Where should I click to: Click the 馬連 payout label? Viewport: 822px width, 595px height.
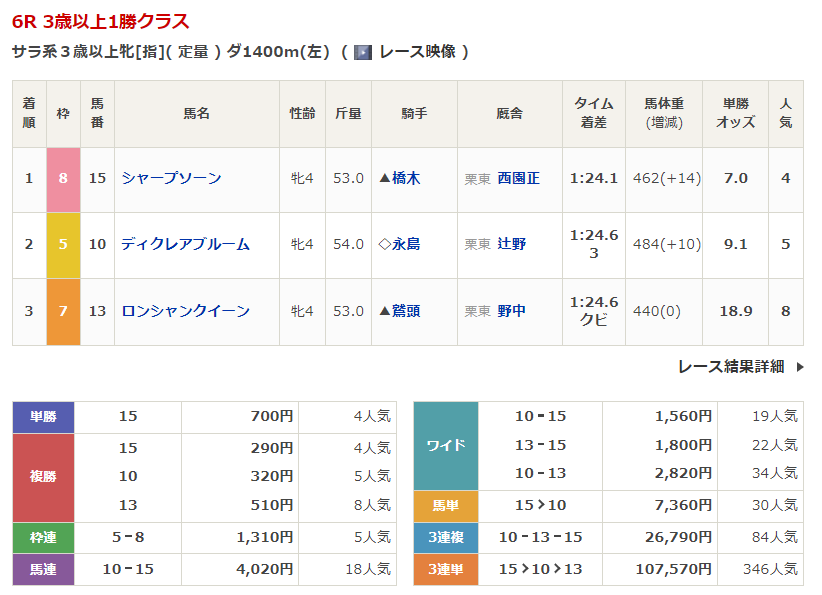[43, 569]
